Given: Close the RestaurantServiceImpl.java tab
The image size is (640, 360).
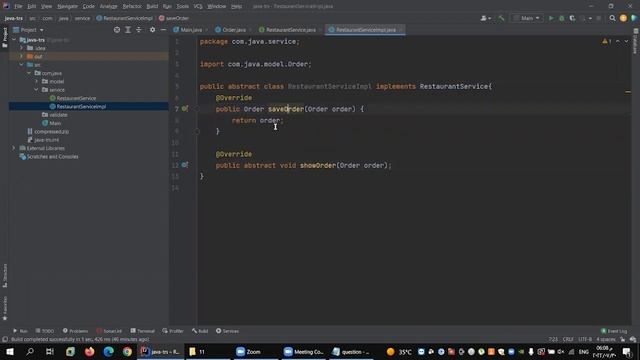Looking at the screenshot, I should tap(401, 30).
